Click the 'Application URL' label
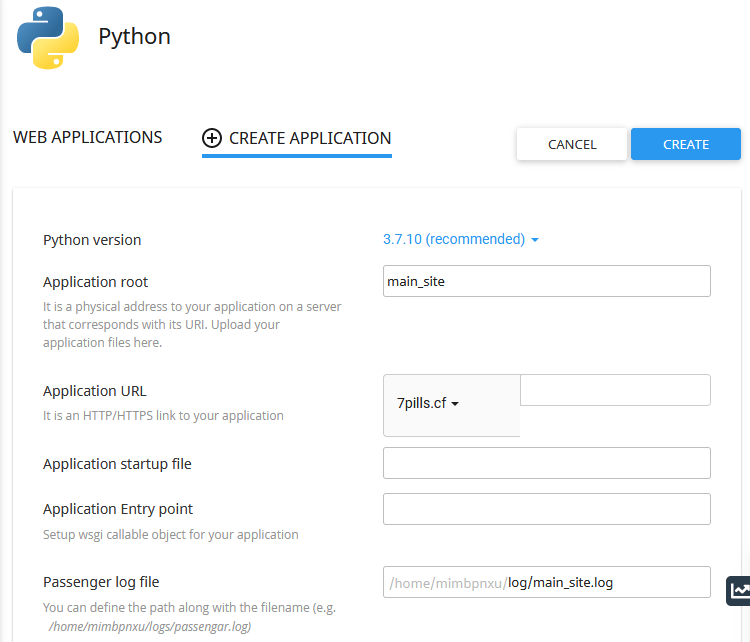 coord(95,391)
